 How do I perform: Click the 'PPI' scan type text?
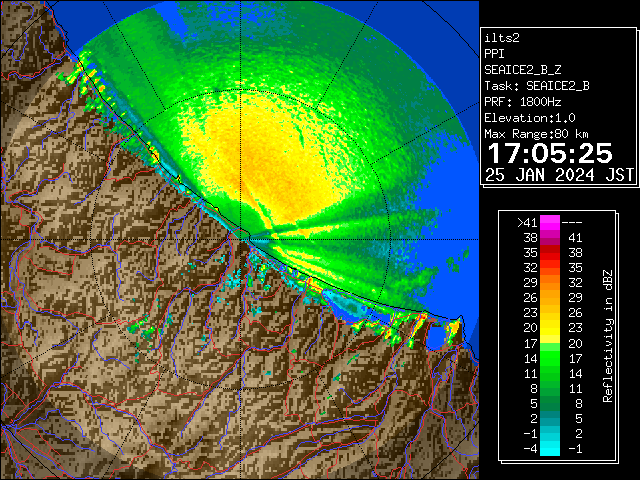[x=494, y=54]
